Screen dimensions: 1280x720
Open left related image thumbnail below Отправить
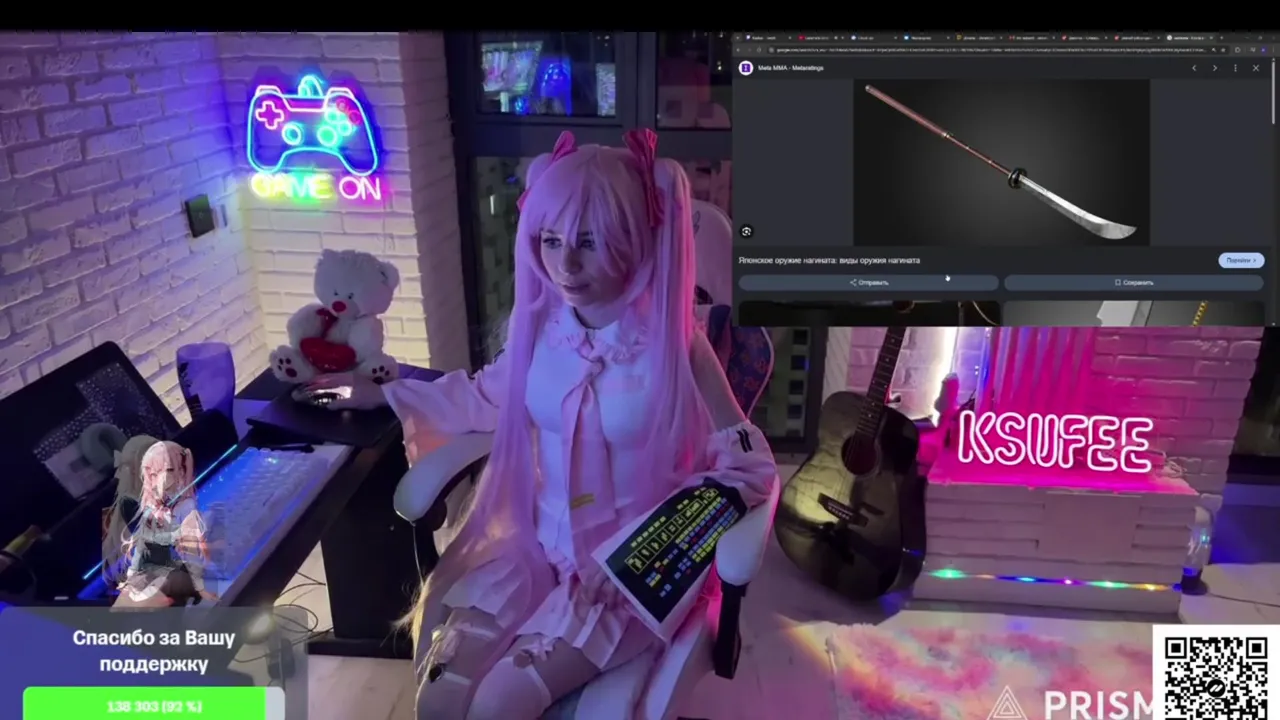(868, 313)
